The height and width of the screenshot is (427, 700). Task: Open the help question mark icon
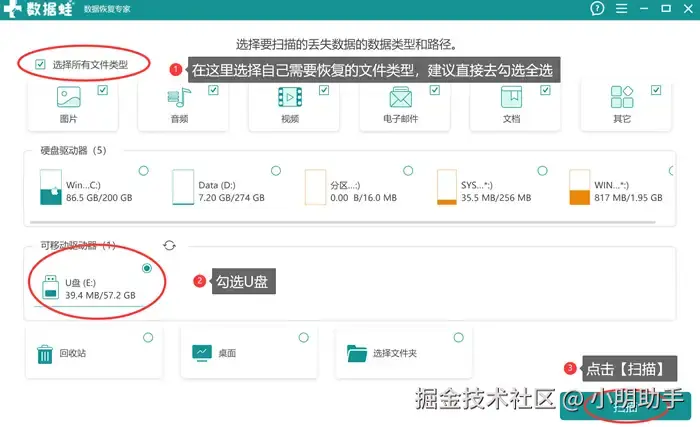(x=597, y=8)
